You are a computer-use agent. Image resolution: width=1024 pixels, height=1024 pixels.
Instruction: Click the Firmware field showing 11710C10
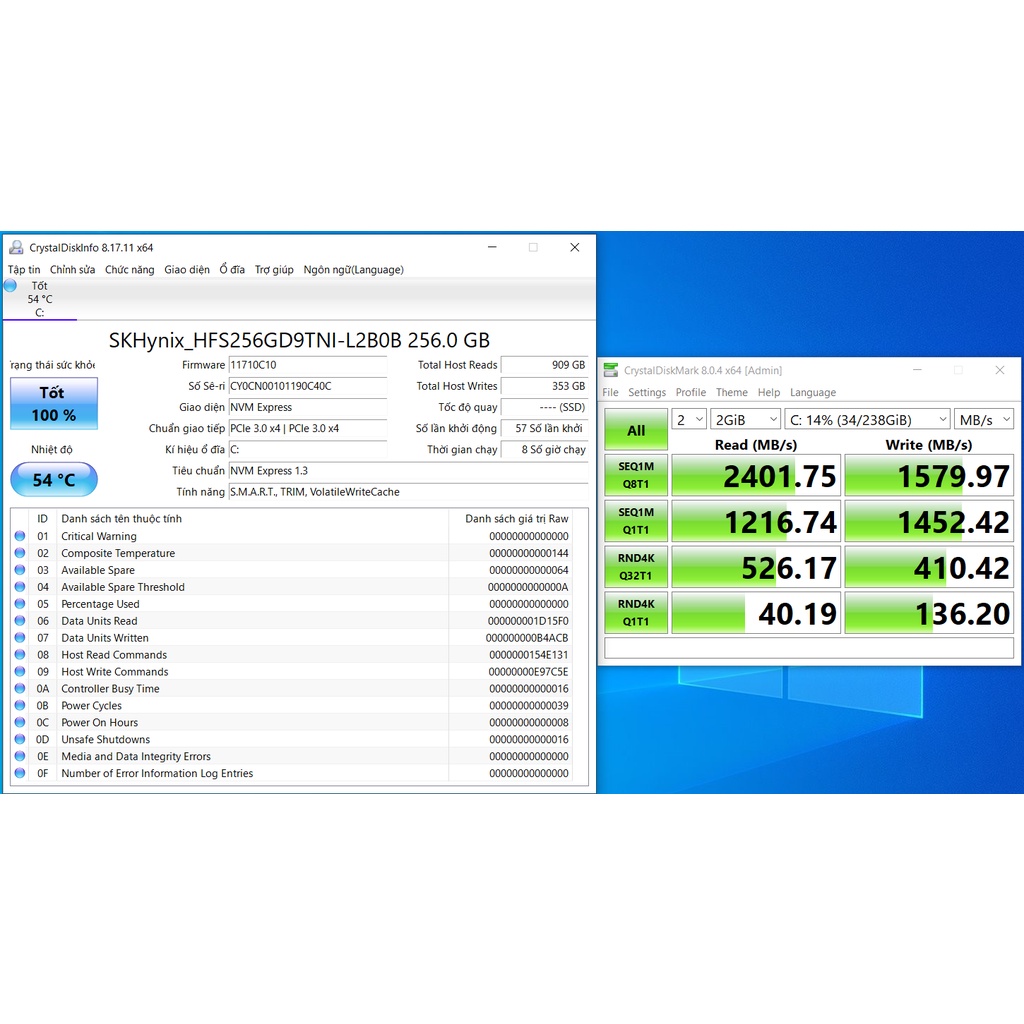pos(307,366)
